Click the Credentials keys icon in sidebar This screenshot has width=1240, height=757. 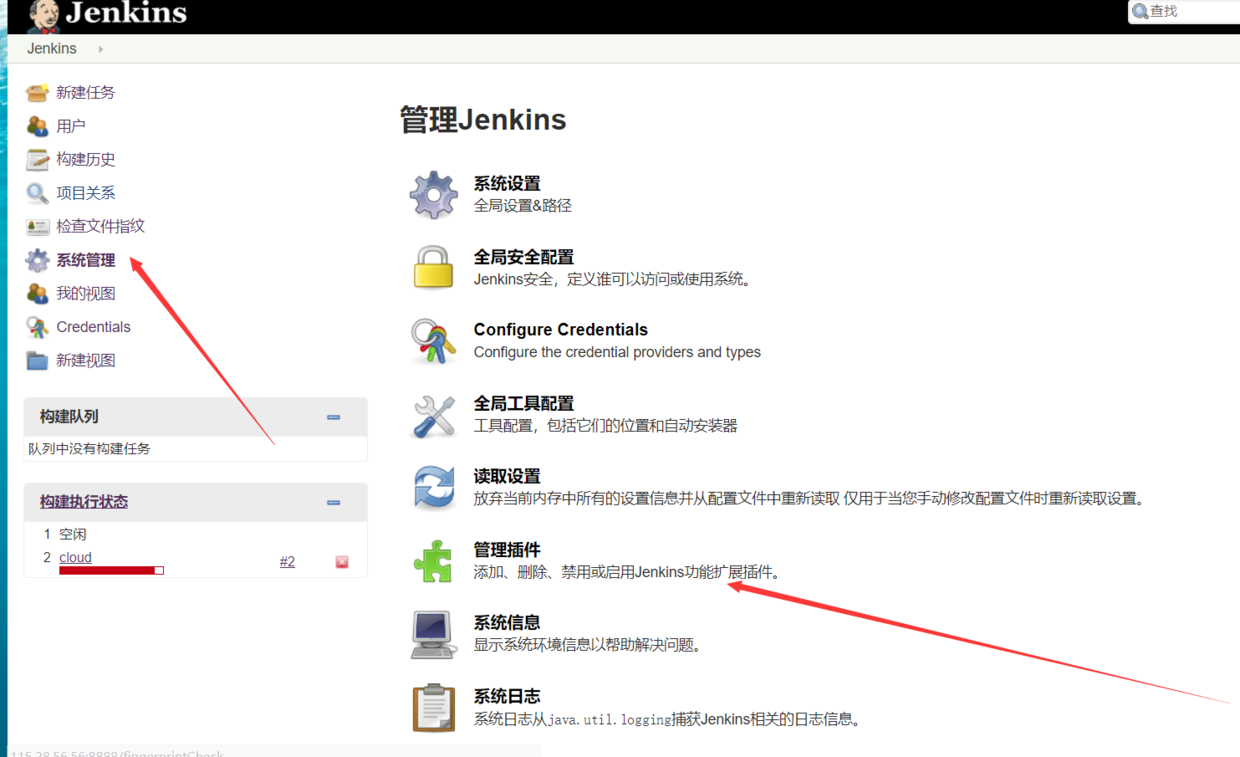[37, 327]
